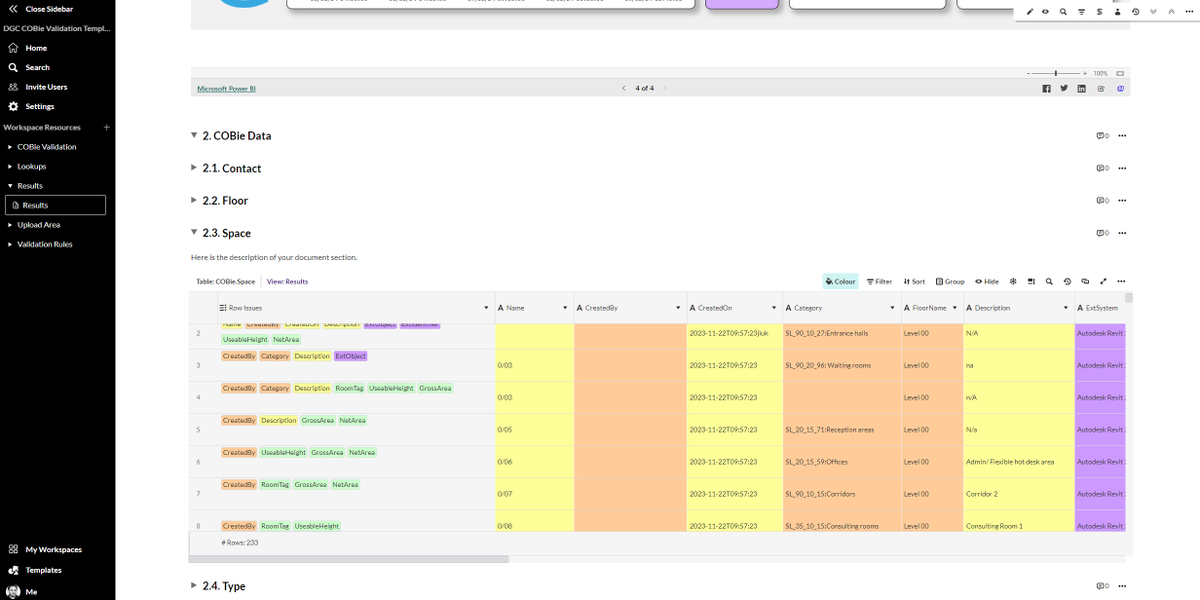Go to previous Power BI page
Viewport: 1200px width, 600px height.
pyautogui.click(x=624, y=88)
